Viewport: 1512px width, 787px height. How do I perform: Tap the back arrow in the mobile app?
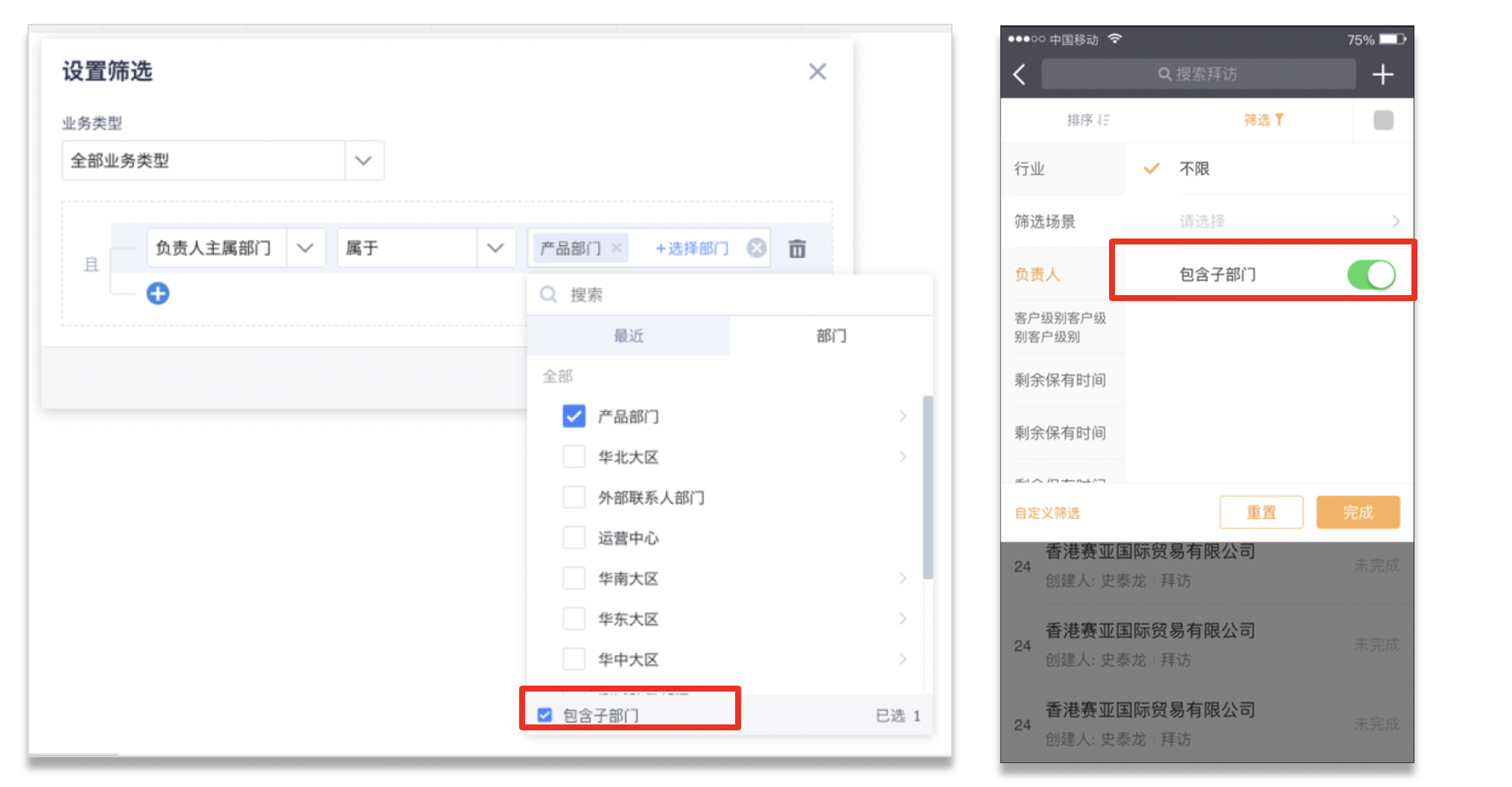pyautogui.click(x=1020, y=75)
